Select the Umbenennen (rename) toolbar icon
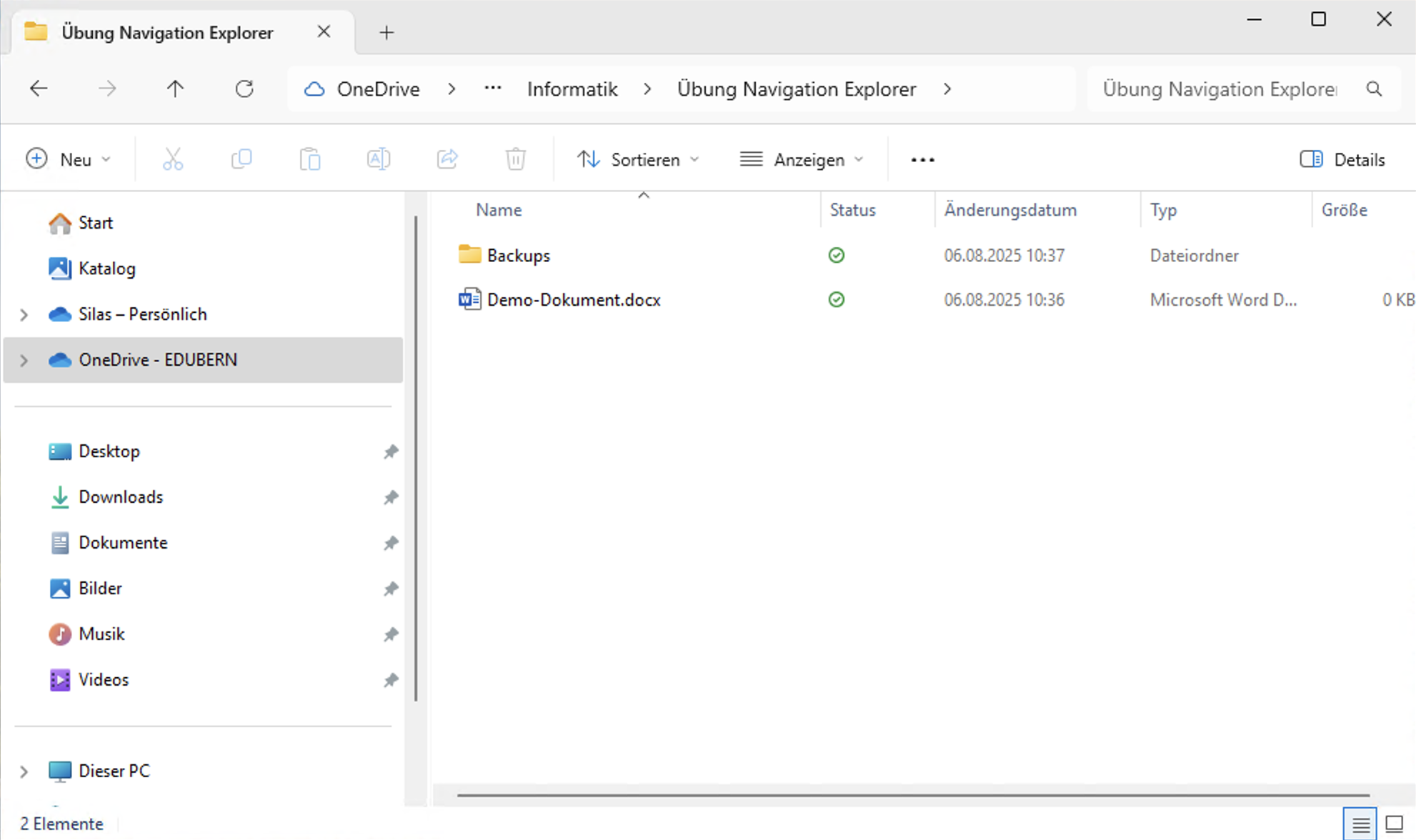Image resolution: width=1416 pixels, height=840 pixels. point(378,159)
